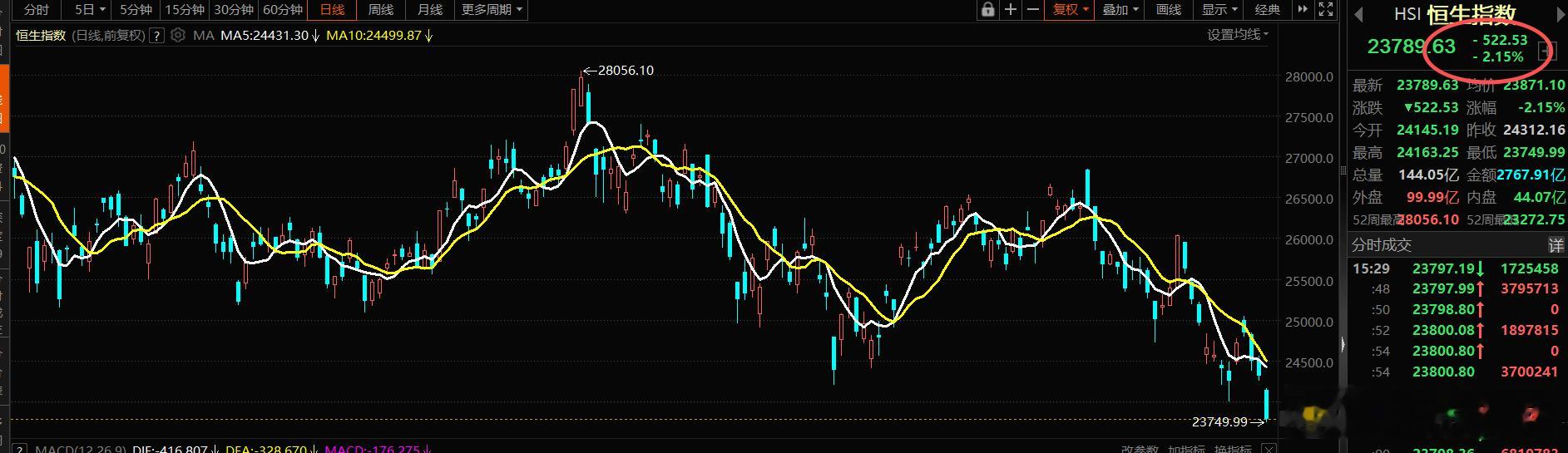Viewport: 1568px width, 453px height.
Task: Select the 15:29 trade row
Action: (1457, 268)
